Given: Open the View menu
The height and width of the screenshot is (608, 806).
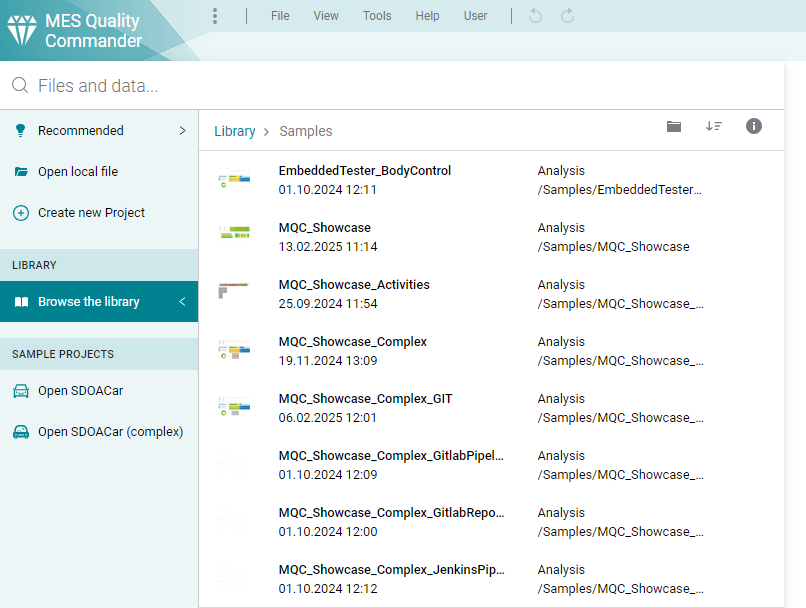Looking at the screenshot, I should click(326, 16).
